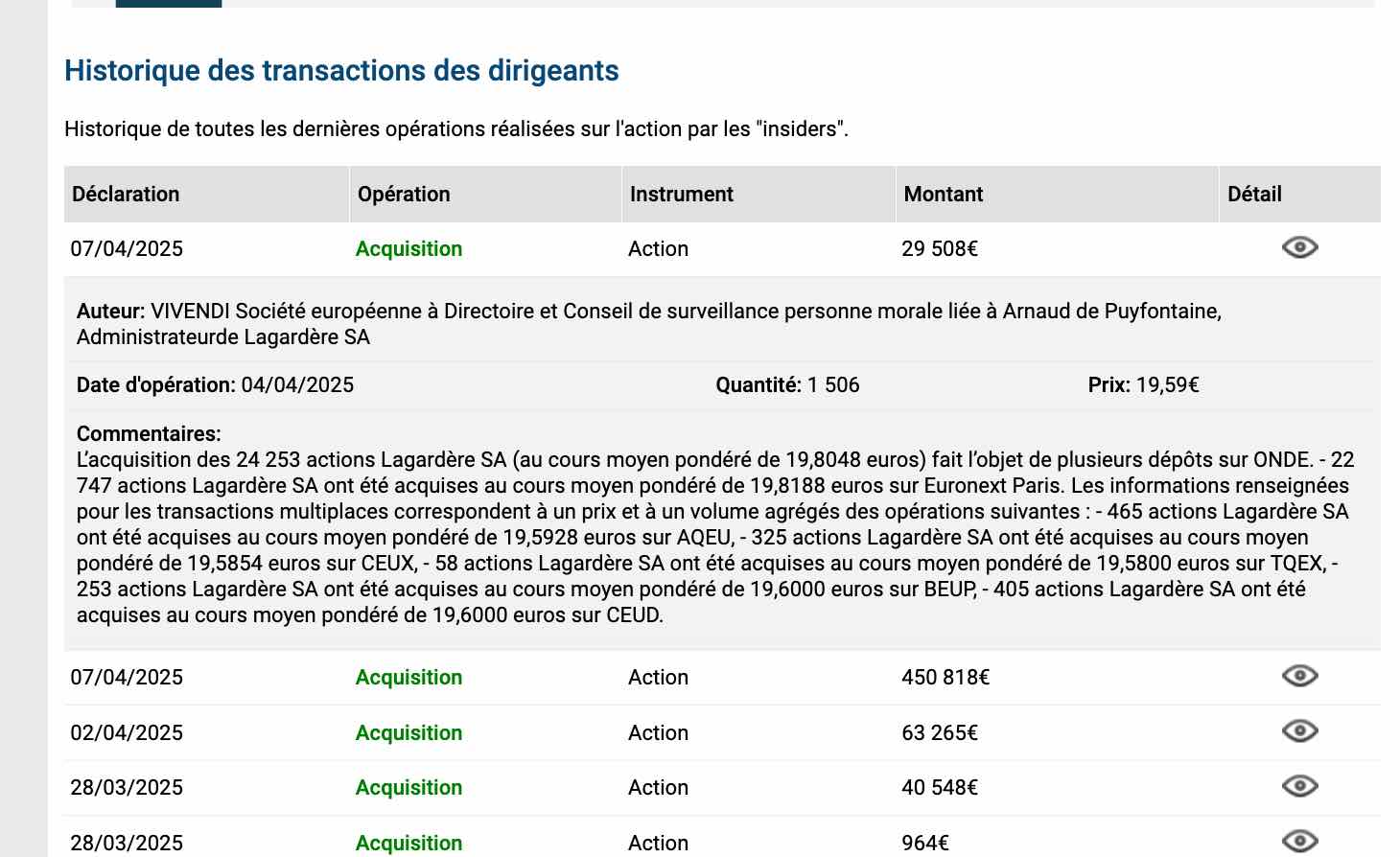This screenshot has height=857, width=1400.
Task: Click the Date d'opération 04/04/2025 value
Action: 297,384
